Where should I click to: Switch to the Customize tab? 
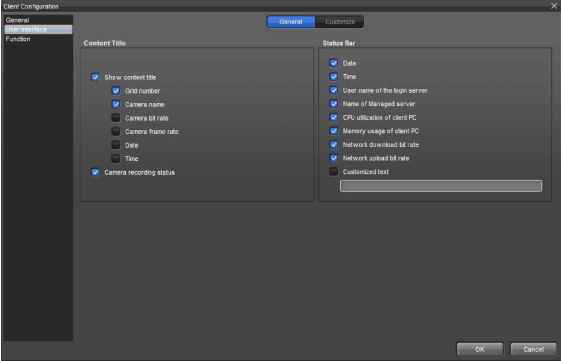point(339,22)
